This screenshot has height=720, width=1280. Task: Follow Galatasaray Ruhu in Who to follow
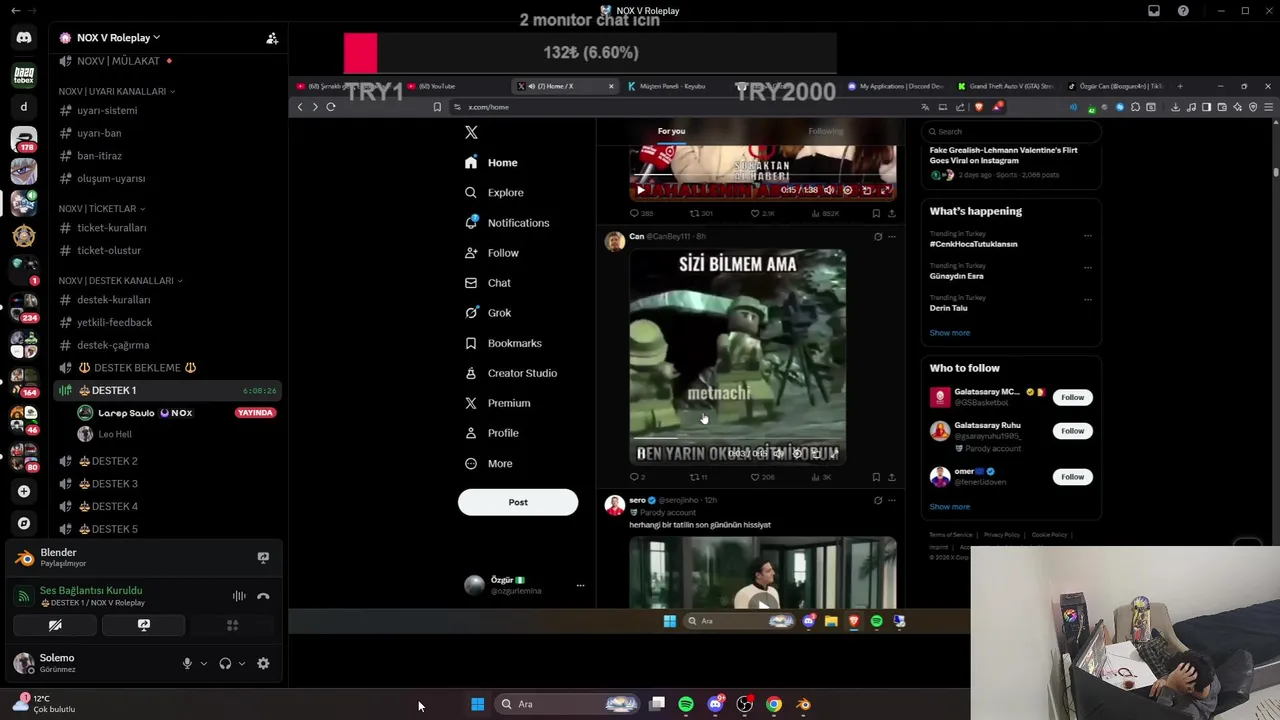pos(1072,431)
